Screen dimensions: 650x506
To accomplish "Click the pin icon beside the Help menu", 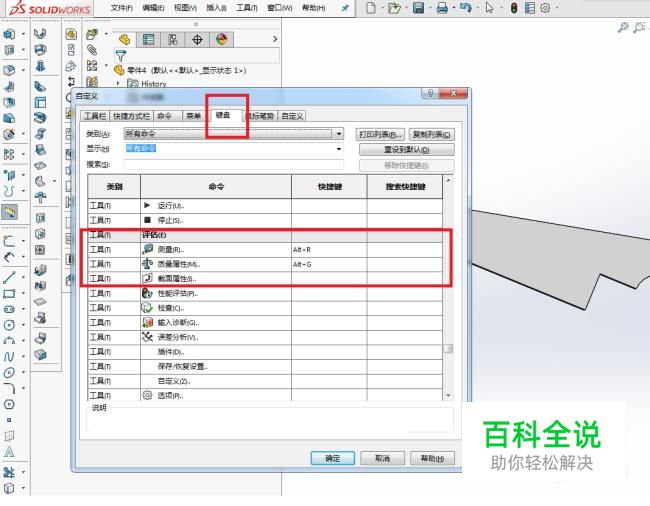I will pos(345,7).
